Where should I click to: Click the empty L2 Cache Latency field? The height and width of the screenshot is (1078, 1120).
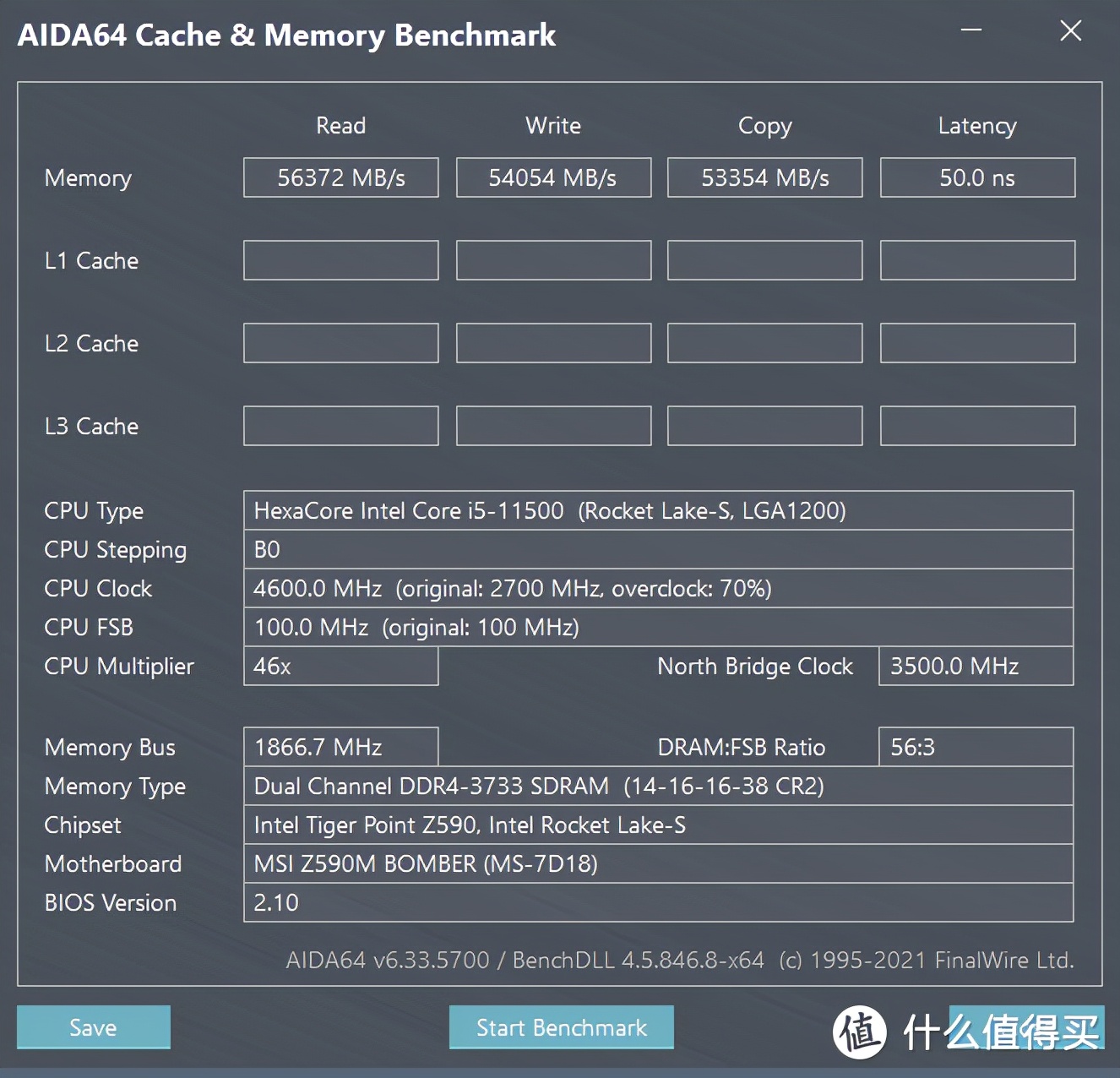pos(977,343)
